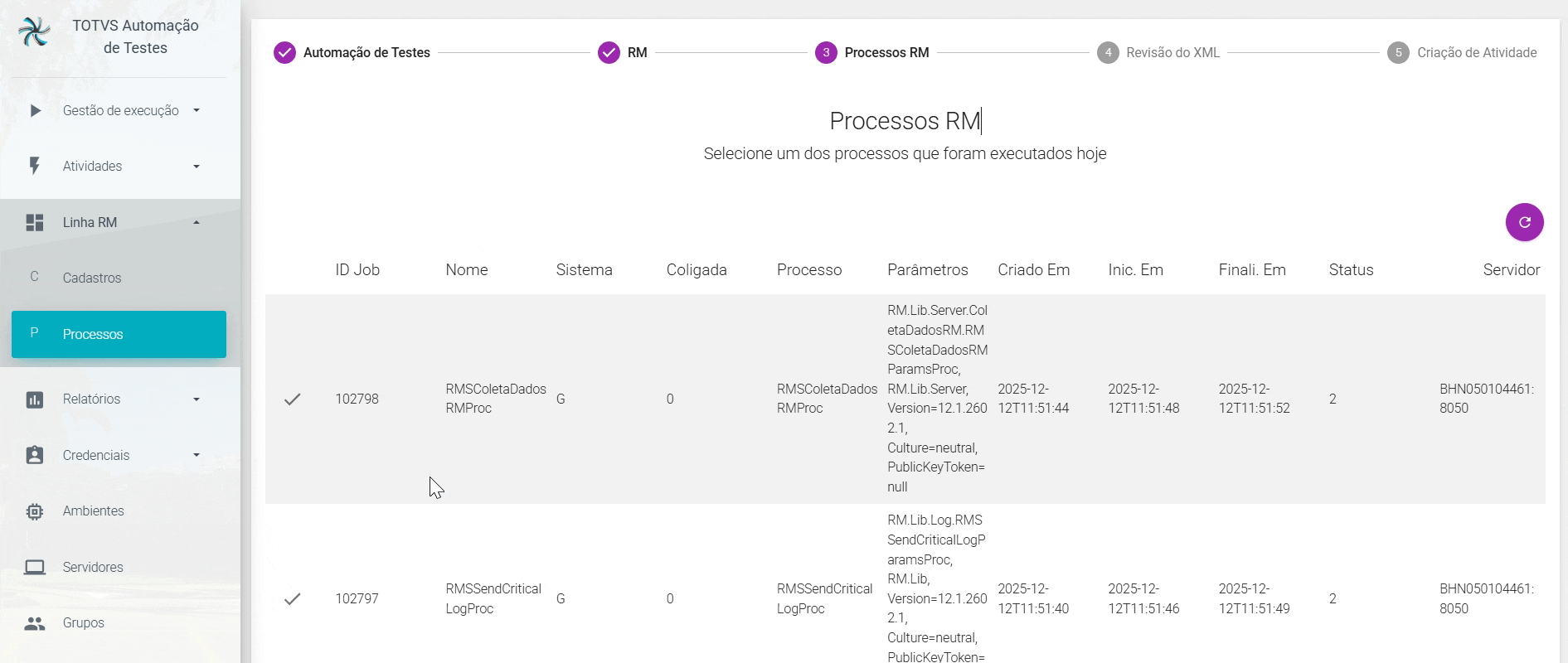Select the checkmark for job 102798
The width and height of the screenshot is (1568, 663).
(292, 399)
